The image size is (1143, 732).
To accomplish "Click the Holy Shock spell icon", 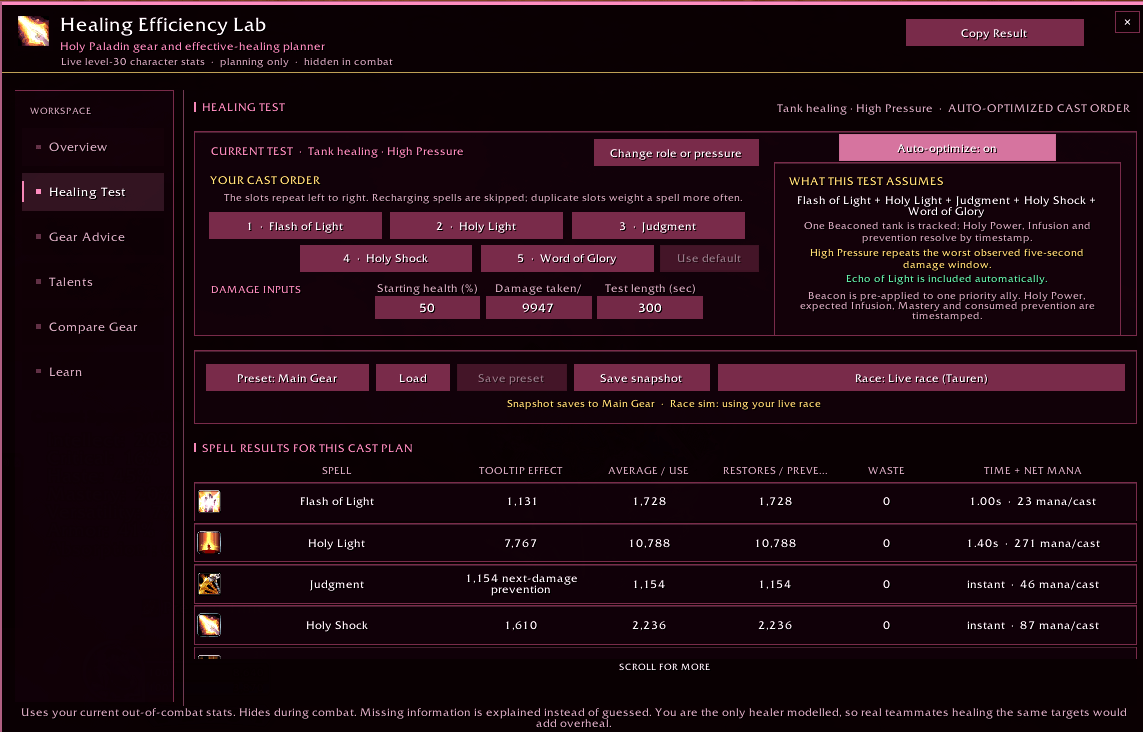I will click(x=209, y=625).
